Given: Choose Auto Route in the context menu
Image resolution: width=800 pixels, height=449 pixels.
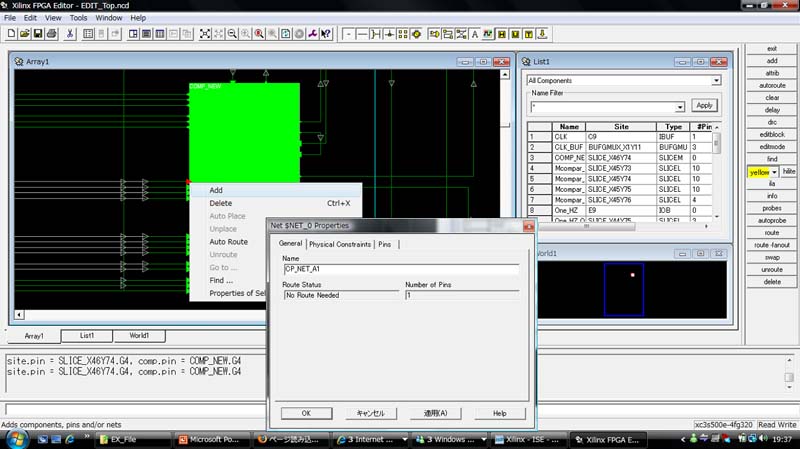Looking at the screenshot, I should pyautogui.click(x=229, y=242).
